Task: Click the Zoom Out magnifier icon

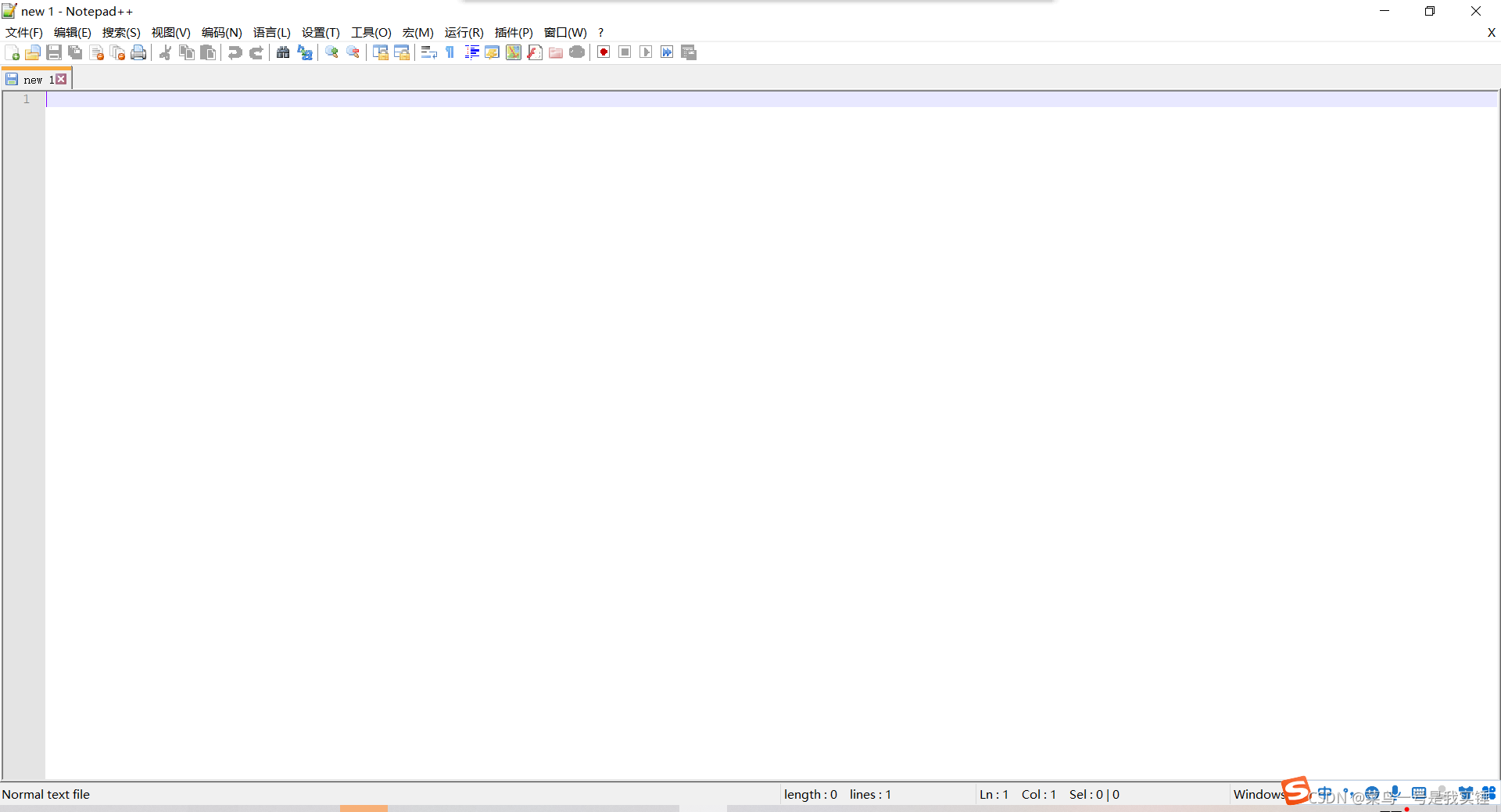Action: coord(353,52)
